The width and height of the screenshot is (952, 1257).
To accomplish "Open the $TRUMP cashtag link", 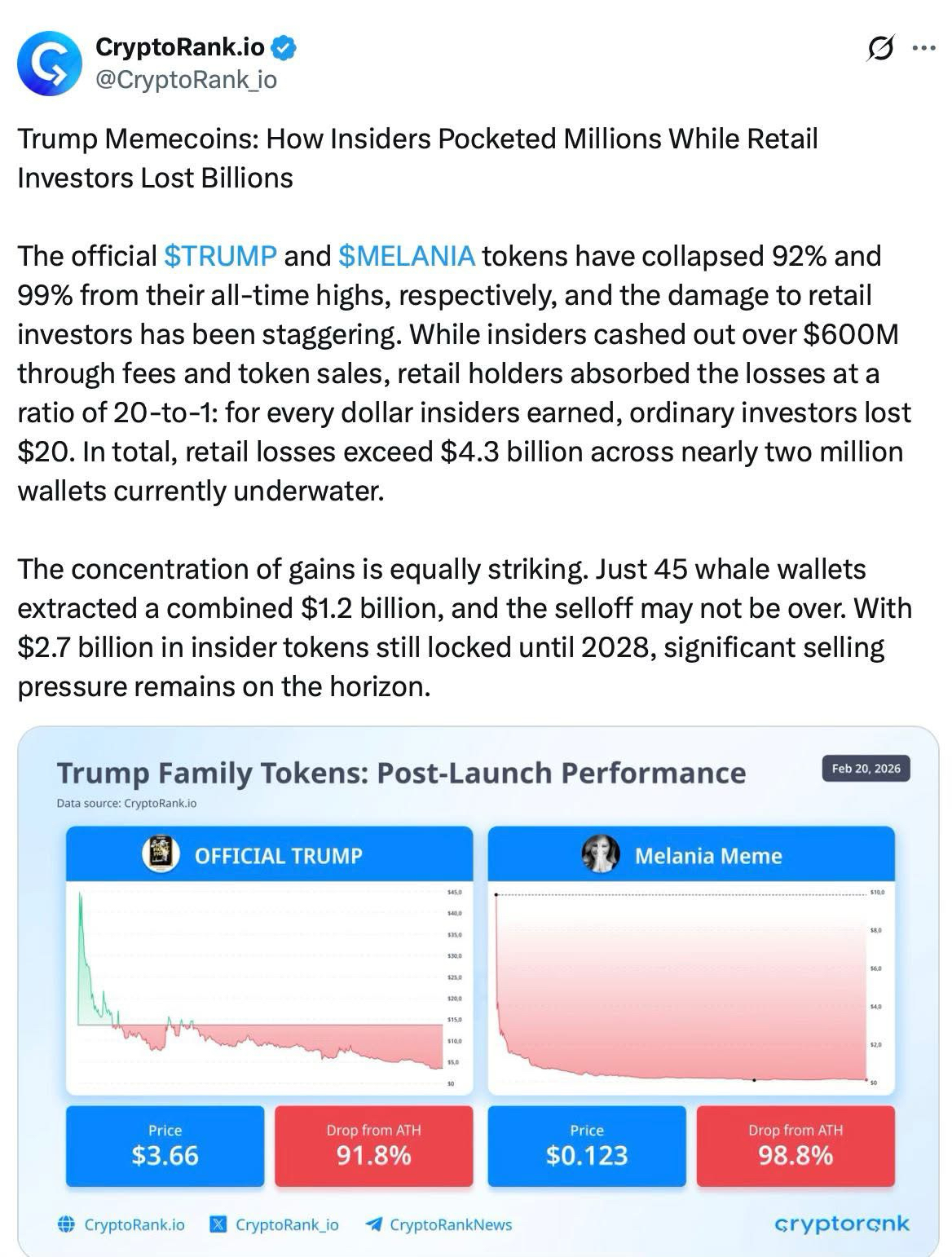I will pos(220,256).
